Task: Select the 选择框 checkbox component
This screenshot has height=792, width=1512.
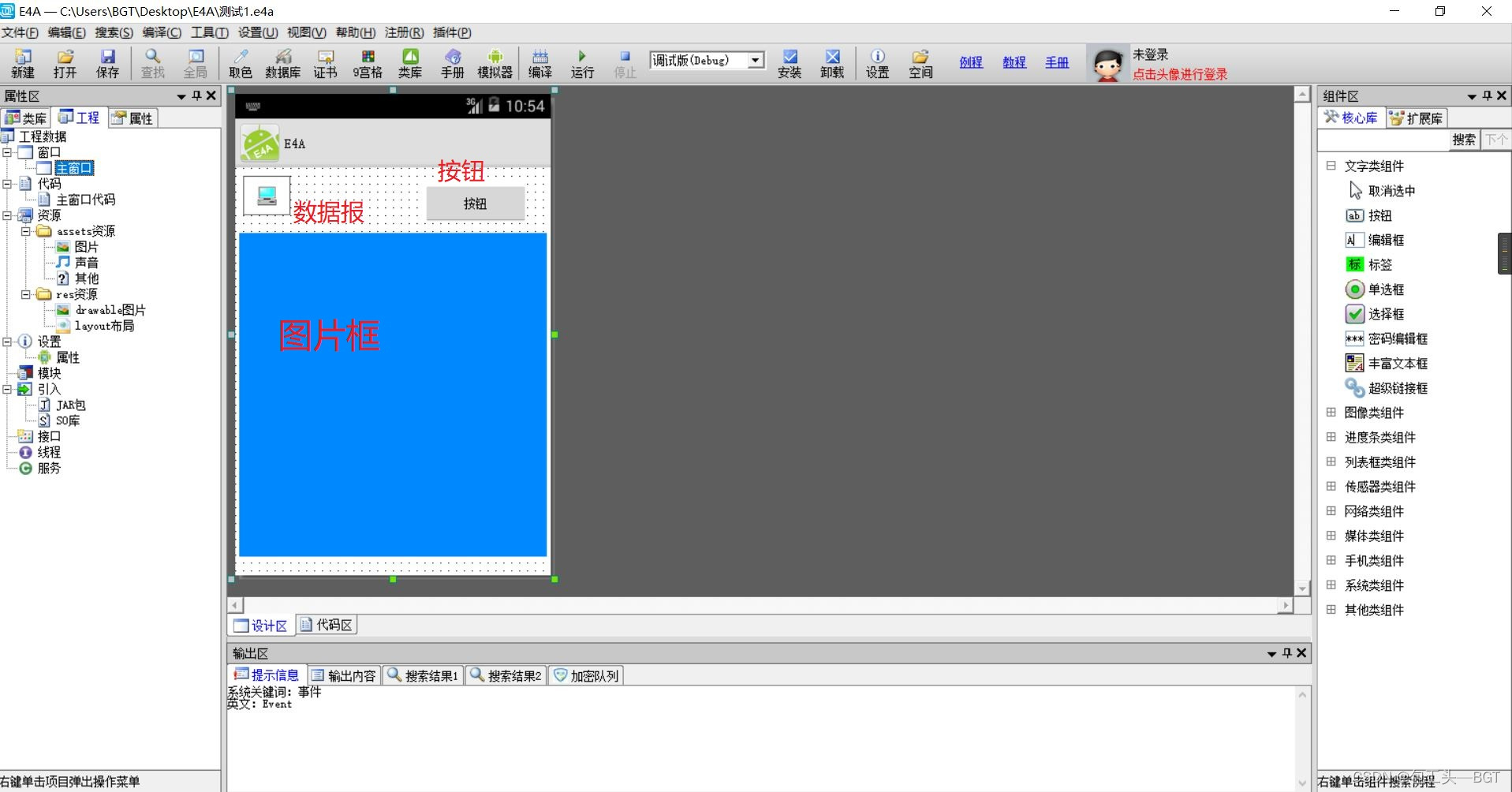Action: [x=1375, y=314]
